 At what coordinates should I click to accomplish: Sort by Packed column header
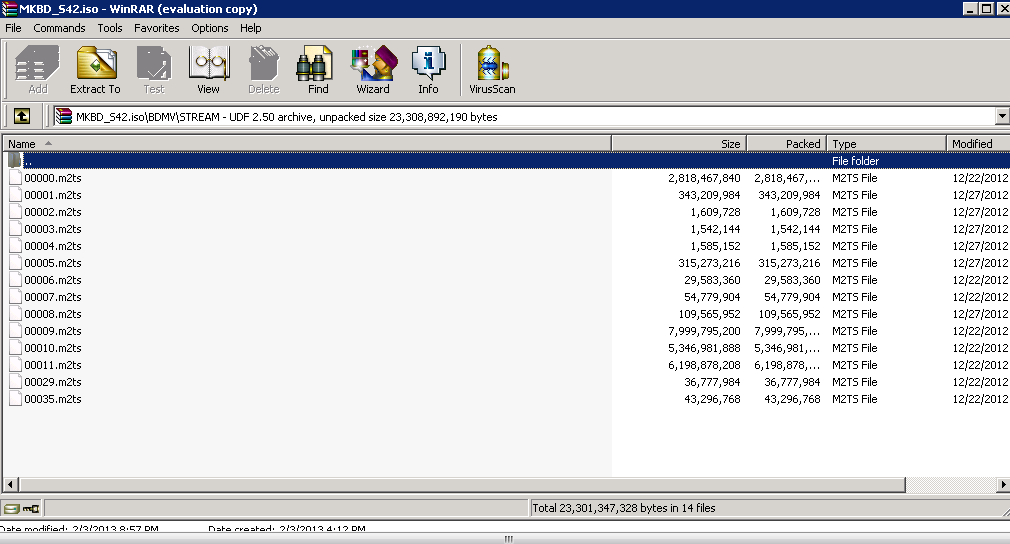pyautogui.click(x=786, y=144)
